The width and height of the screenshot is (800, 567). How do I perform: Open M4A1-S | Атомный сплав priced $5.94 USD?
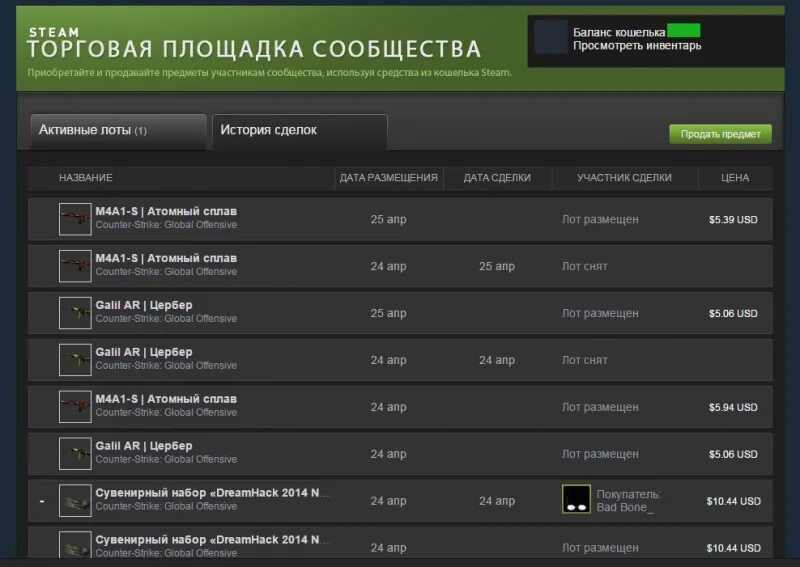point(166,399)
